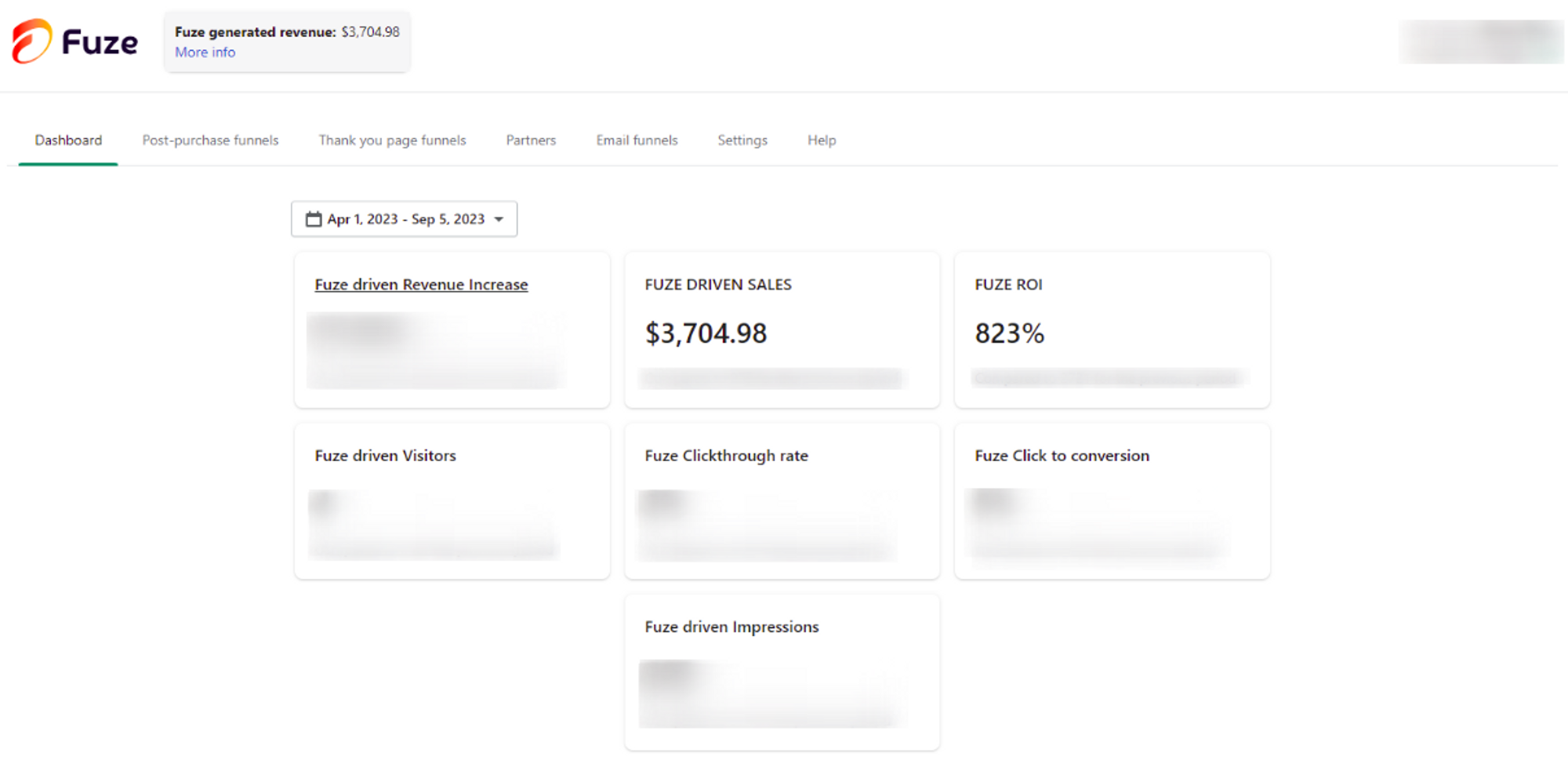Click the Fuze driven Visitors card
1568x760 pixels.
(x=452, y=501)
